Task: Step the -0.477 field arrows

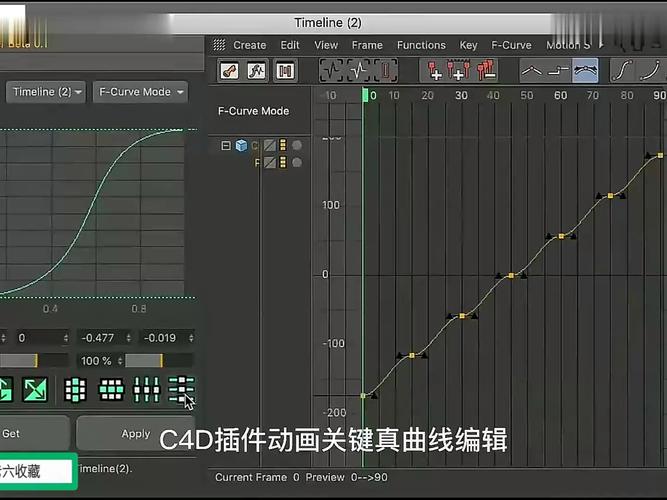Action: click(x=128, y=338)
